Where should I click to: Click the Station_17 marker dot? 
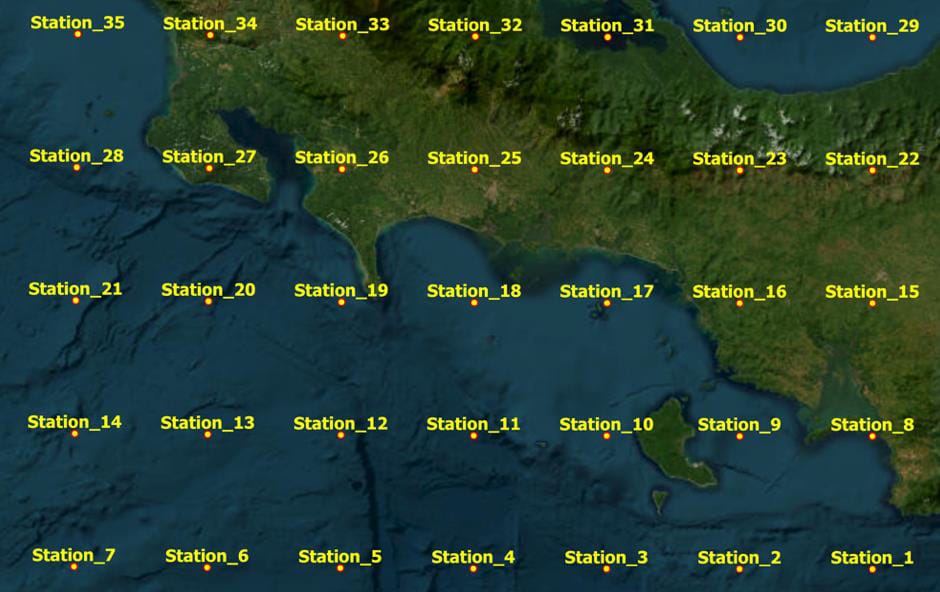click(606, 303)
